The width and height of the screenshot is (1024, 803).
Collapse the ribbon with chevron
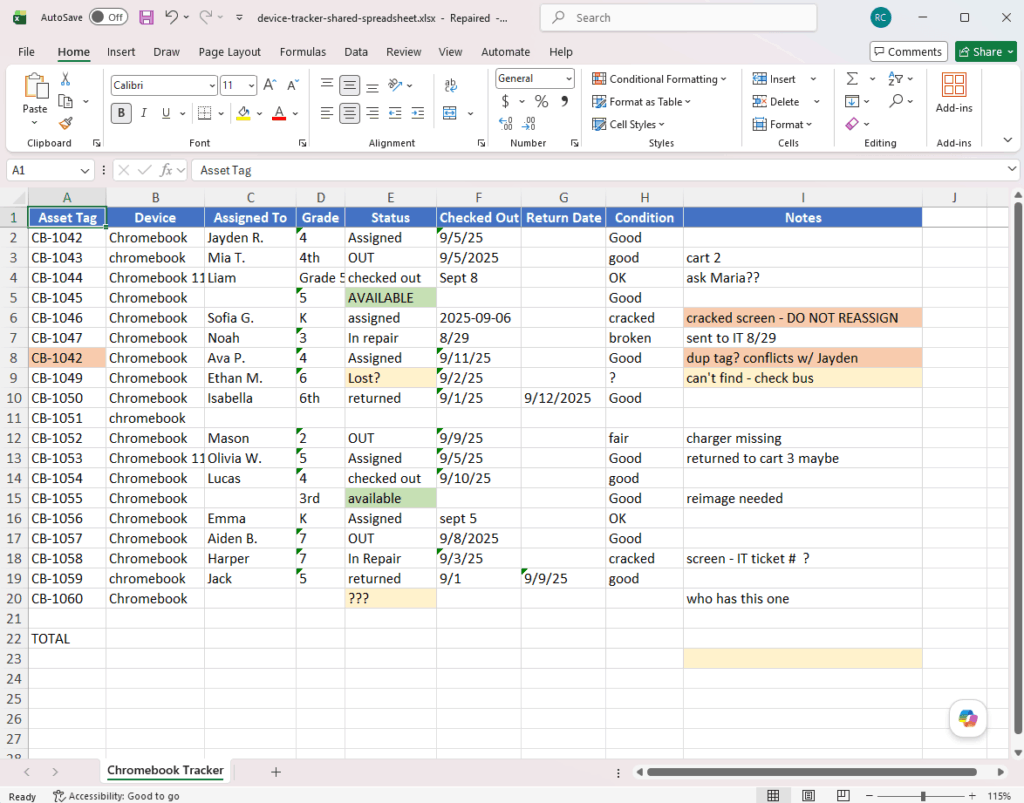pos(1008,140)
